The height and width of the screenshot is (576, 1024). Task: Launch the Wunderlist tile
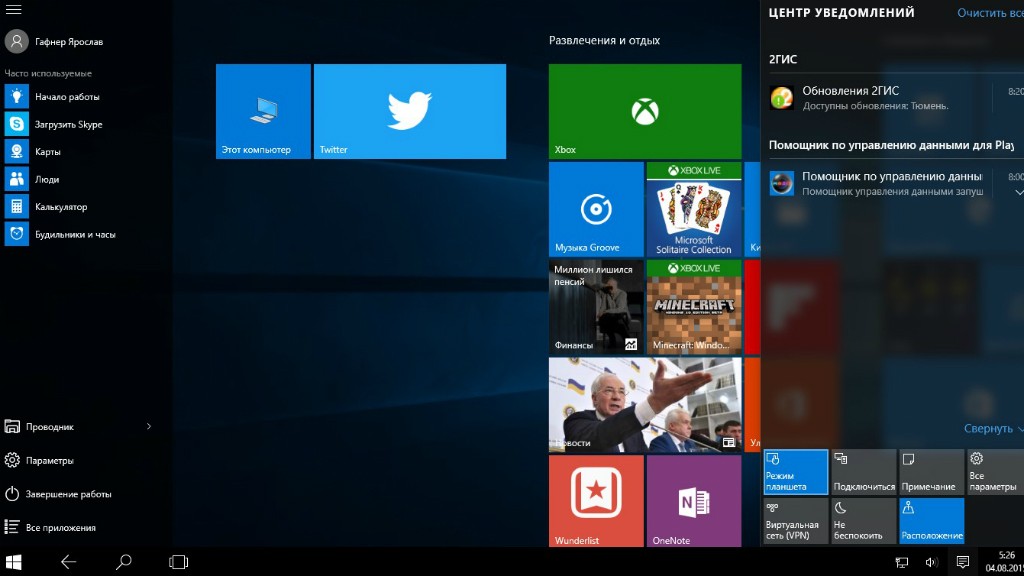pyautogui.click(x=596, y=501)
